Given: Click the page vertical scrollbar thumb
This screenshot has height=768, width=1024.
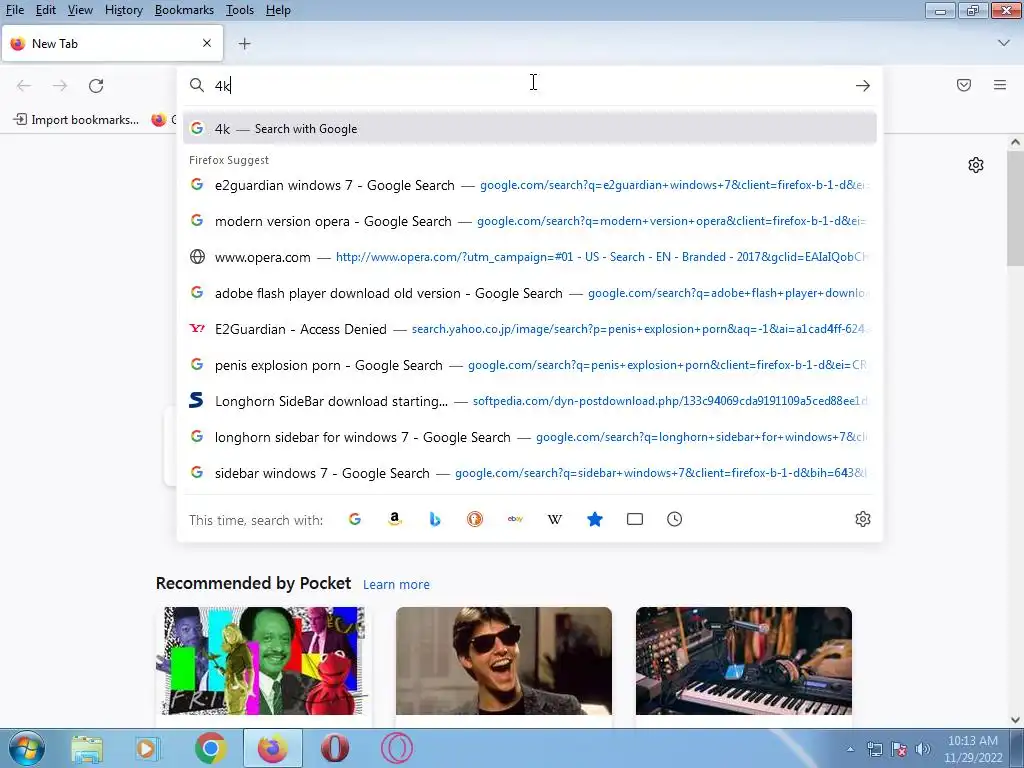Looking at the screenshot, I should (x=1015, y=208).
